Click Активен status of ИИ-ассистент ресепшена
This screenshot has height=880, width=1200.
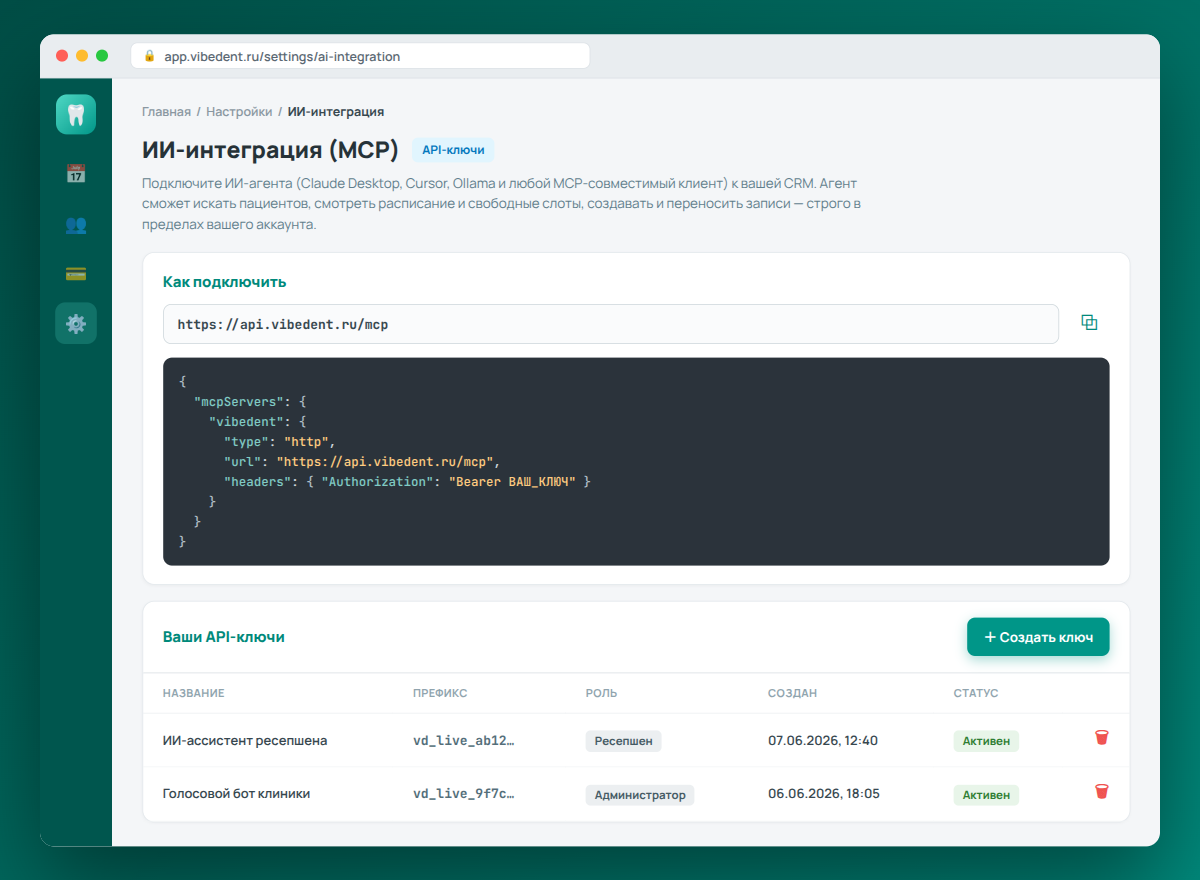[986, 741]
